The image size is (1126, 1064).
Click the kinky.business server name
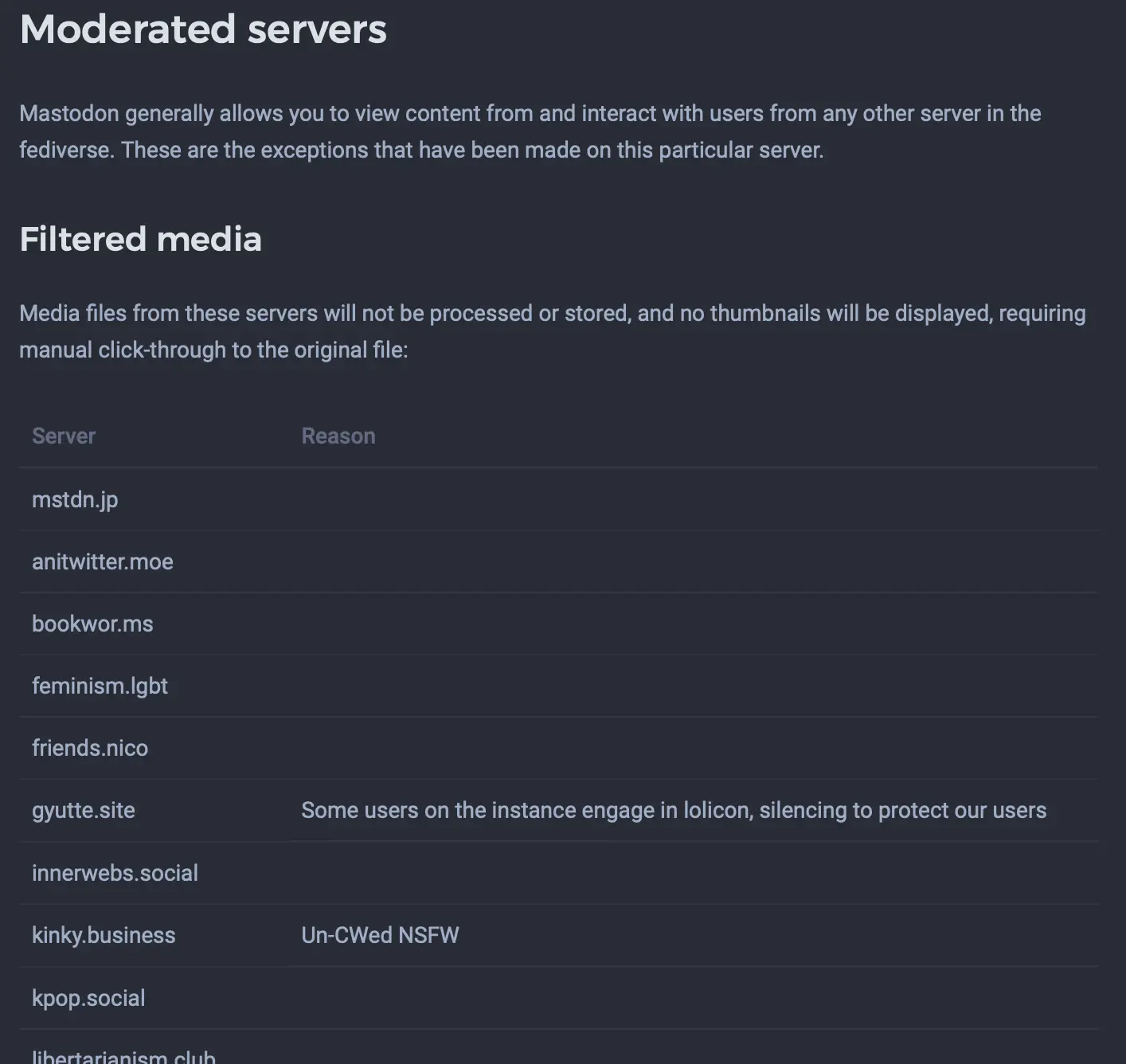[x=104, y=935]
